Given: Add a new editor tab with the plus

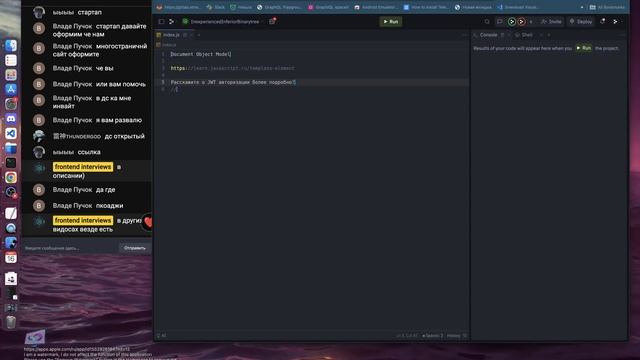Looking at the screenshot, I should (x=199, y=35).
